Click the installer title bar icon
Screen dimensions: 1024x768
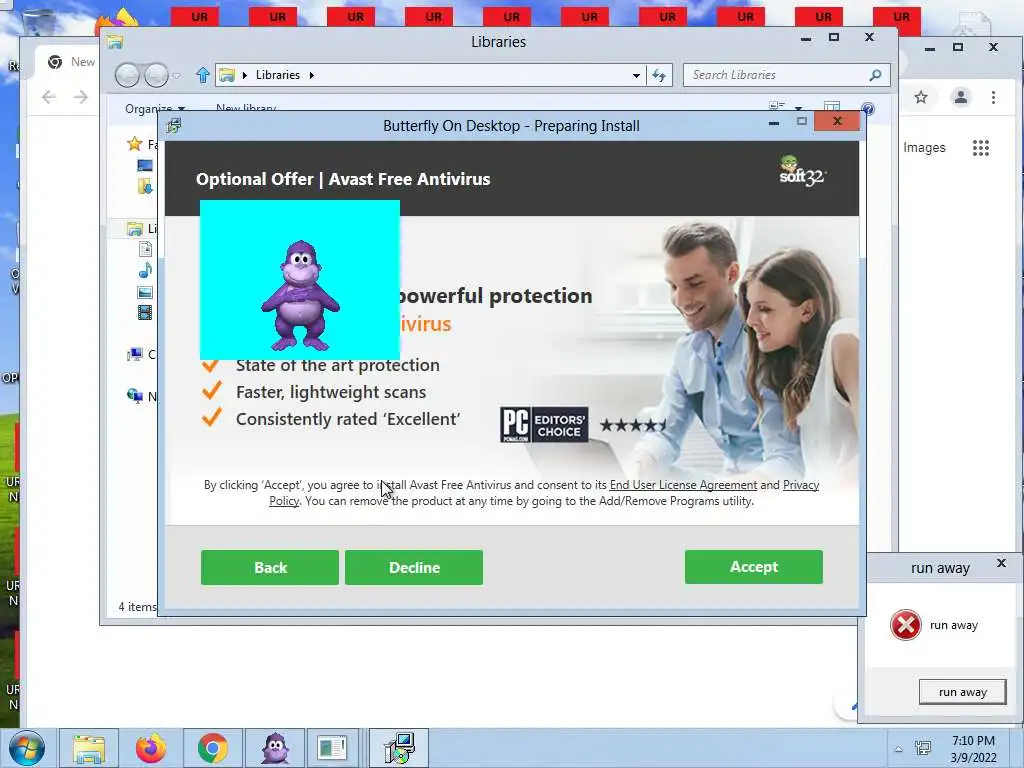[174, 125]
